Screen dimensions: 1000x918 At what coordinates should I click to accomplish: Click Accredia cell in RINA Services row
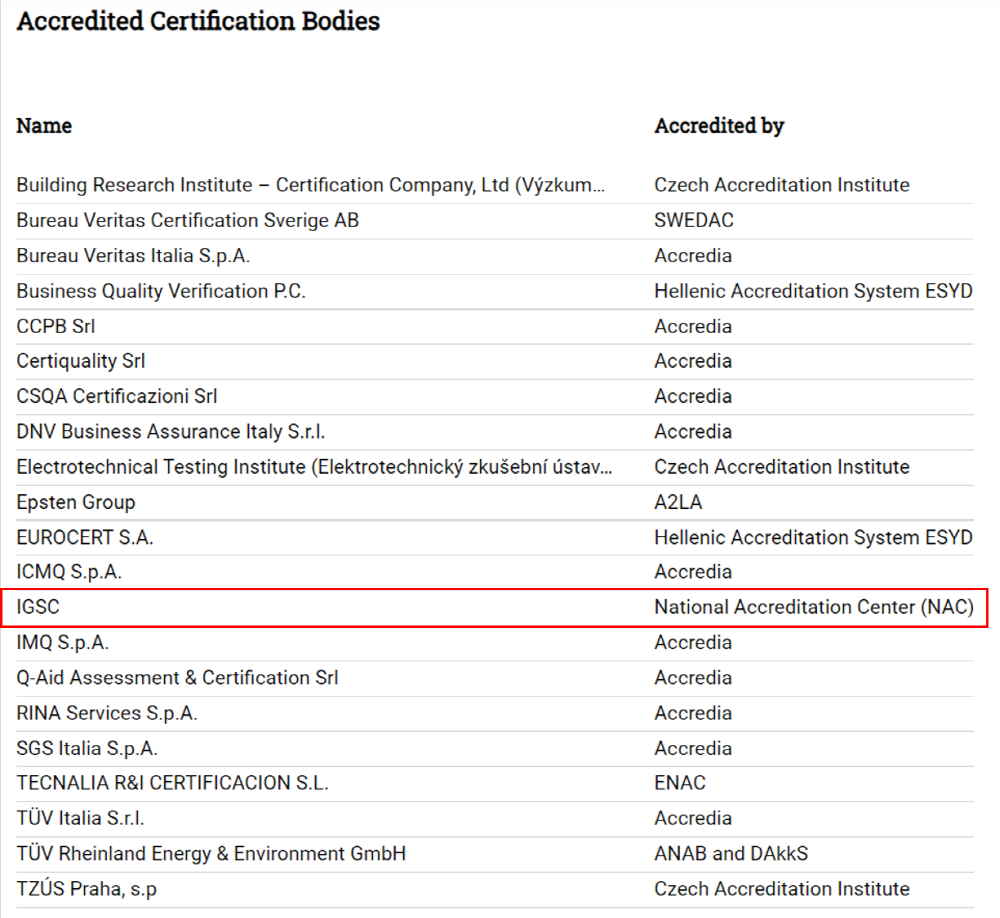coord(693,713)
